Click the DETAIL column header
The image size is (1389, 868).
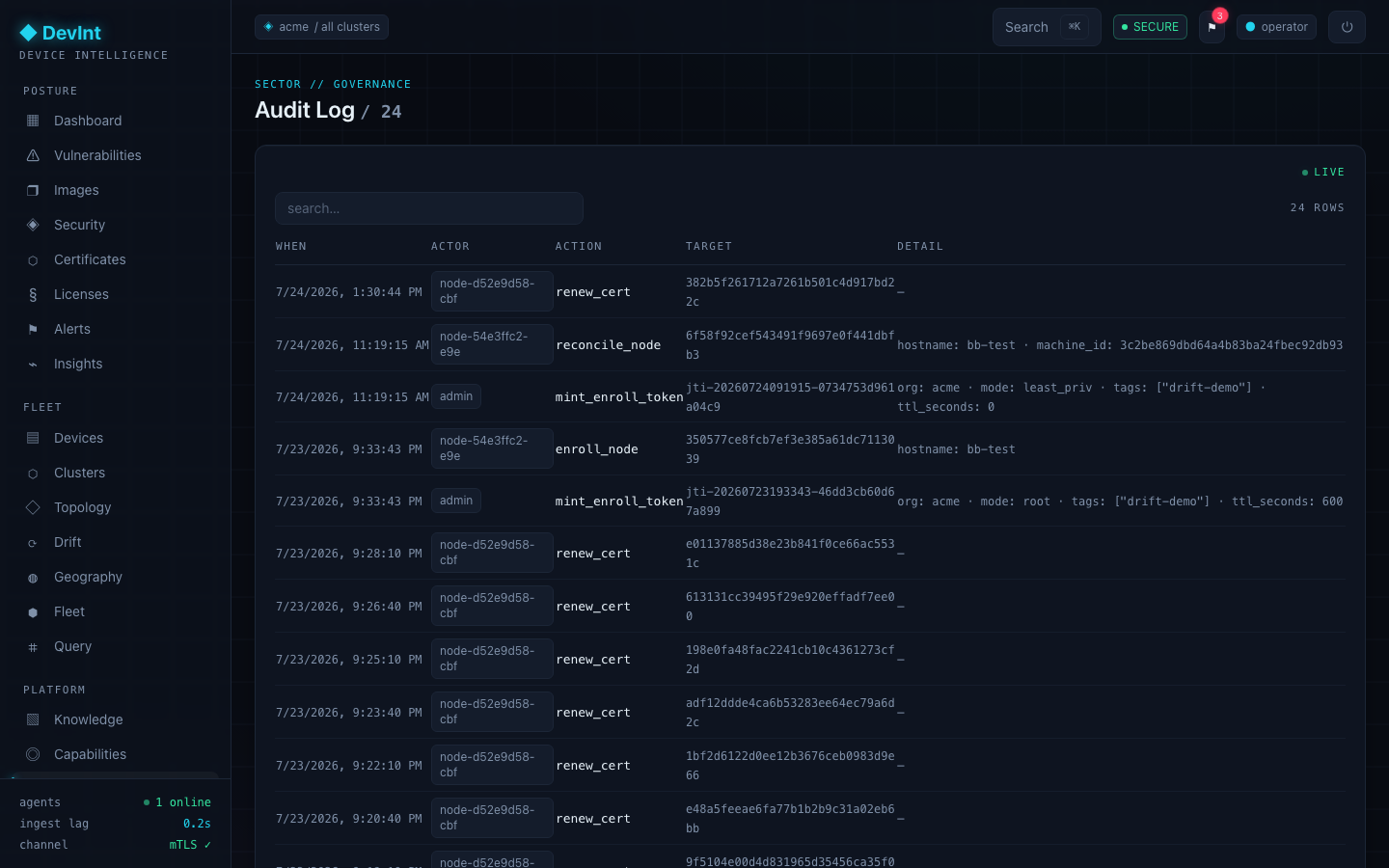tap(920, 247)
